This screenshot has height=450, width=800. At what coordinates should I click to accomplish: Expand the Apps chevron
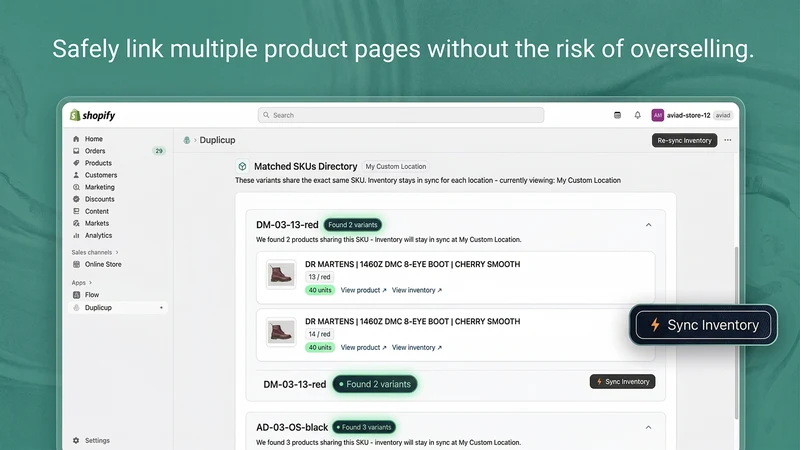pos(90,283)
